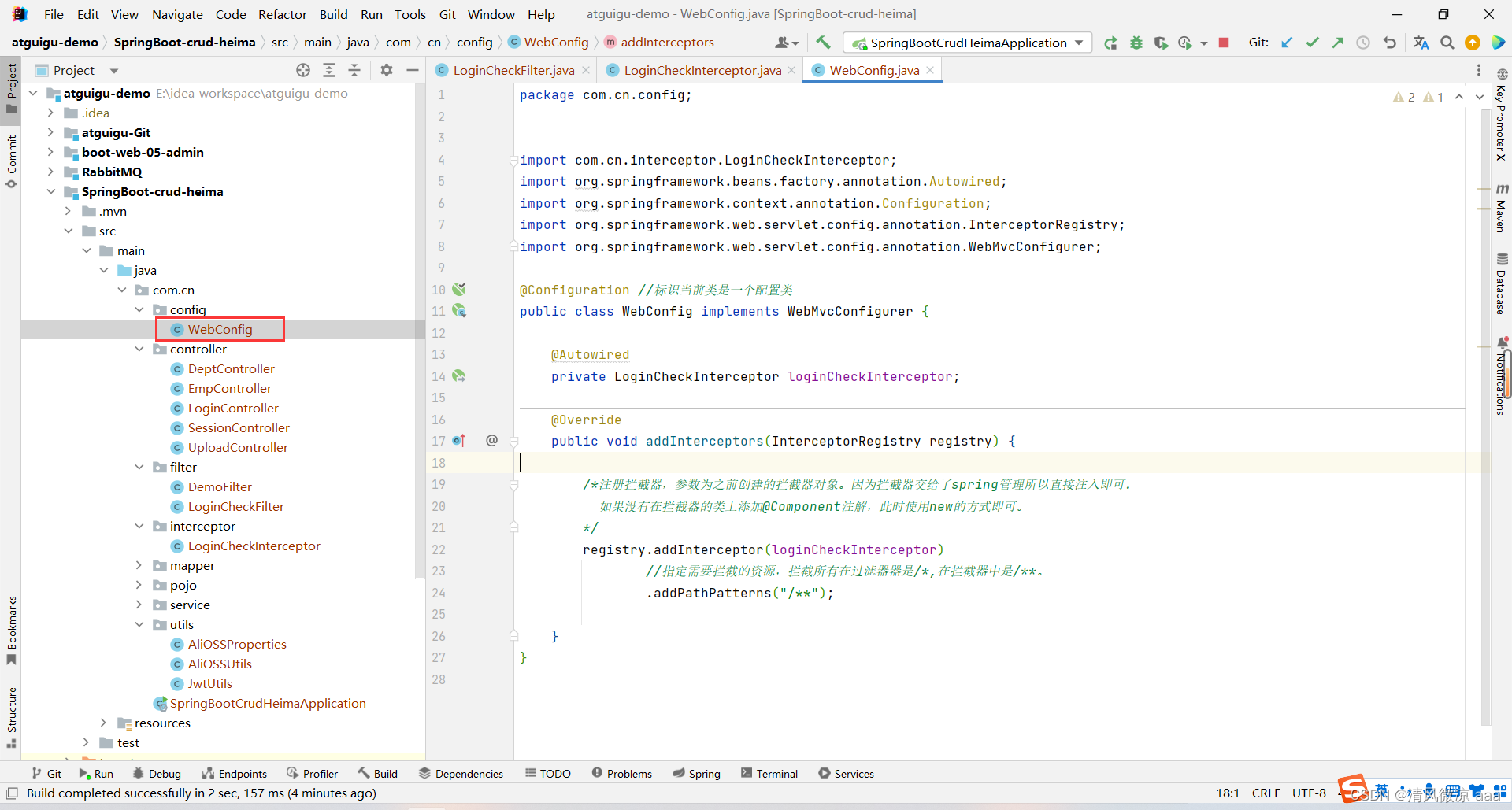The width and height of the screenshot is (1512, 810).
Task: Expand the service package
Action: tap(139, 605)
